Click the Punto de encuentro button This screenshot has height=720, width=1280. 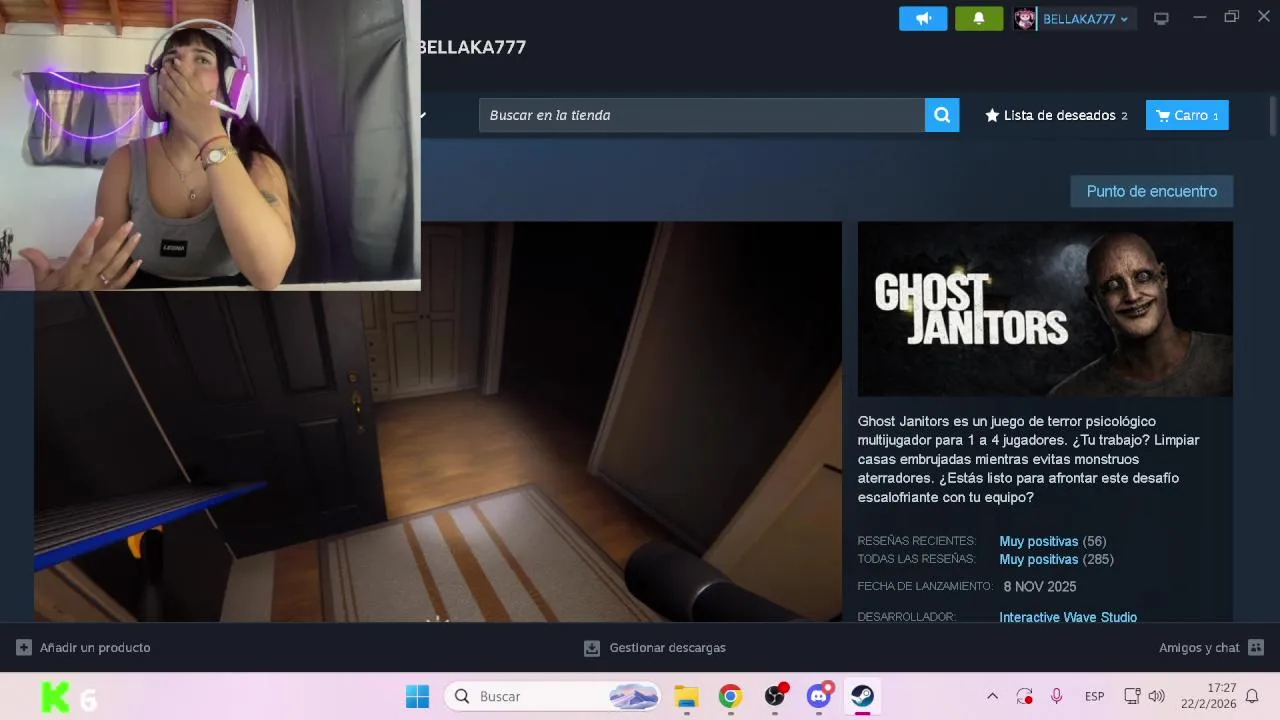click(1152, 191)
